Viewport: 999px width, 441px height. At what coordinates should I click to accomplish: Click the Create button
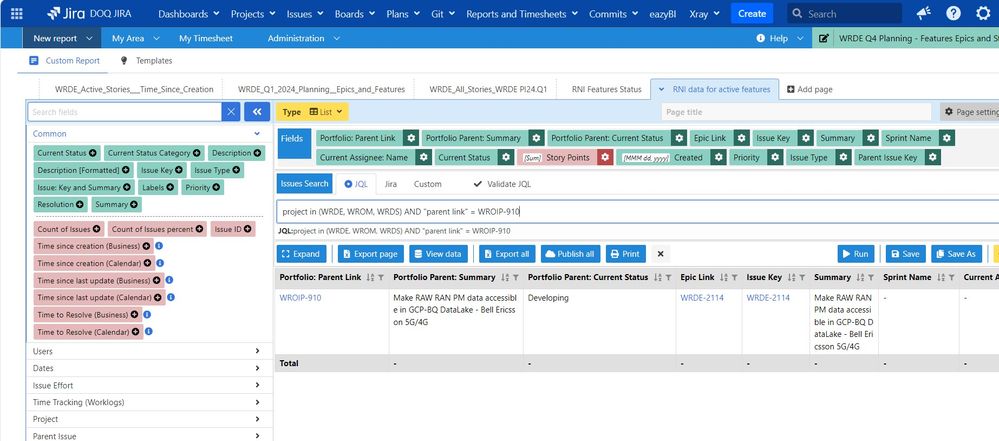point(752,13)
